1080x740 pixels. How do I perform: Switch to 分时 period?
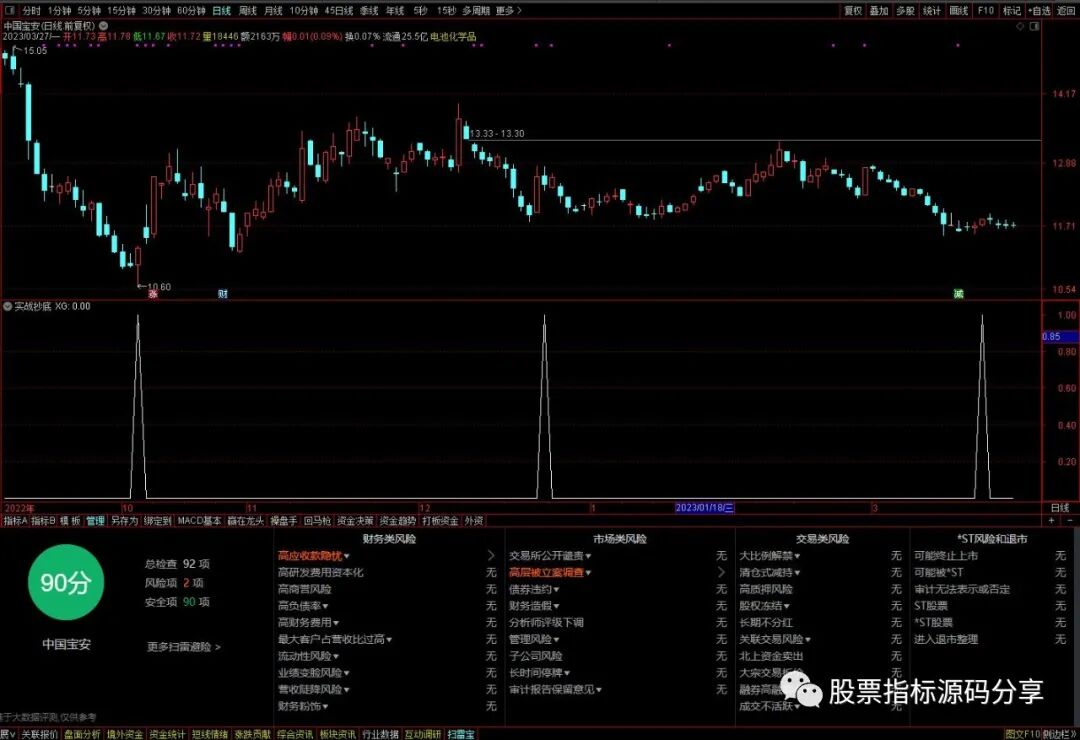tap(31, 10)
